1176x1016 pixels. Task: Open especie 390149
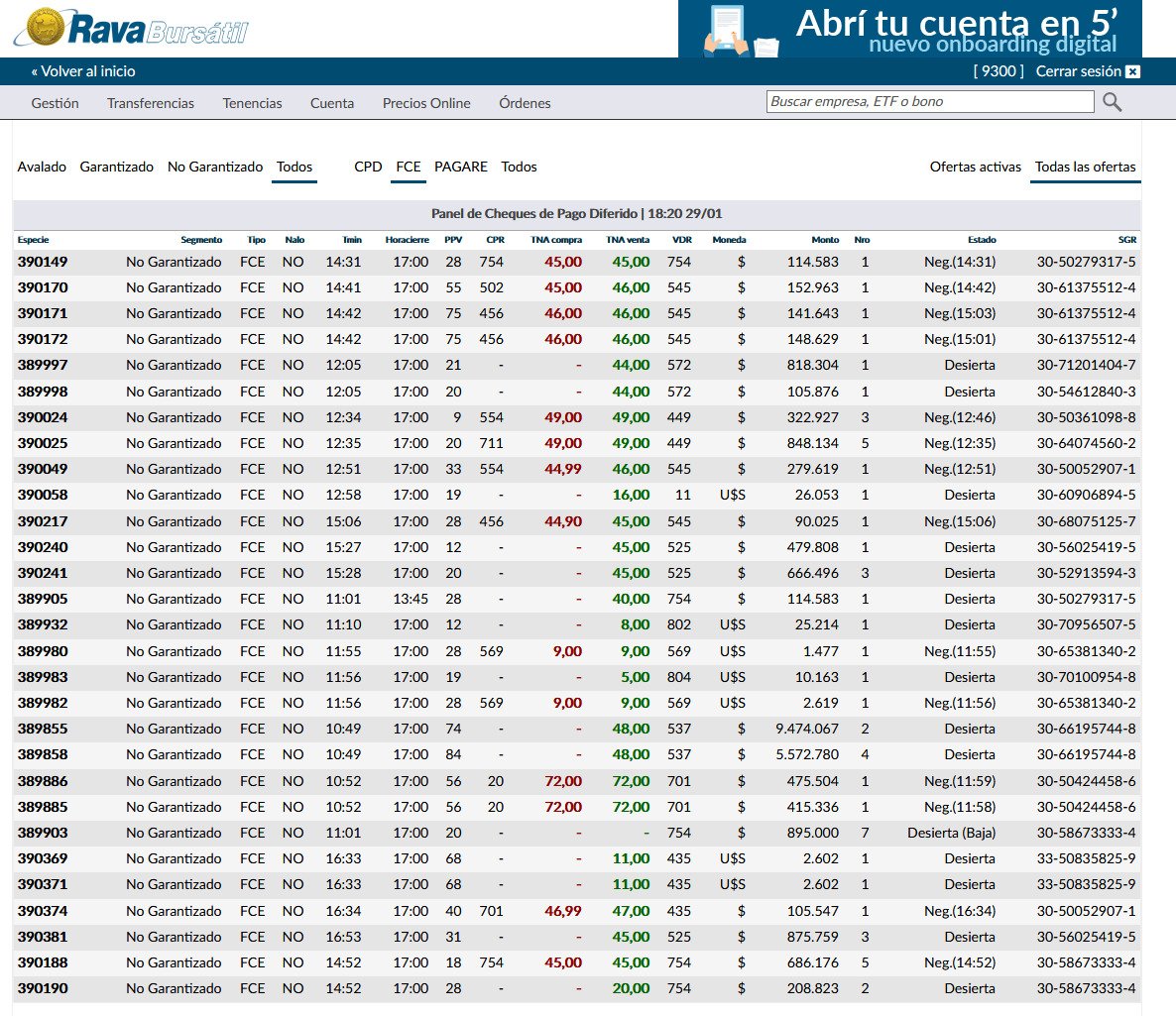42,262
